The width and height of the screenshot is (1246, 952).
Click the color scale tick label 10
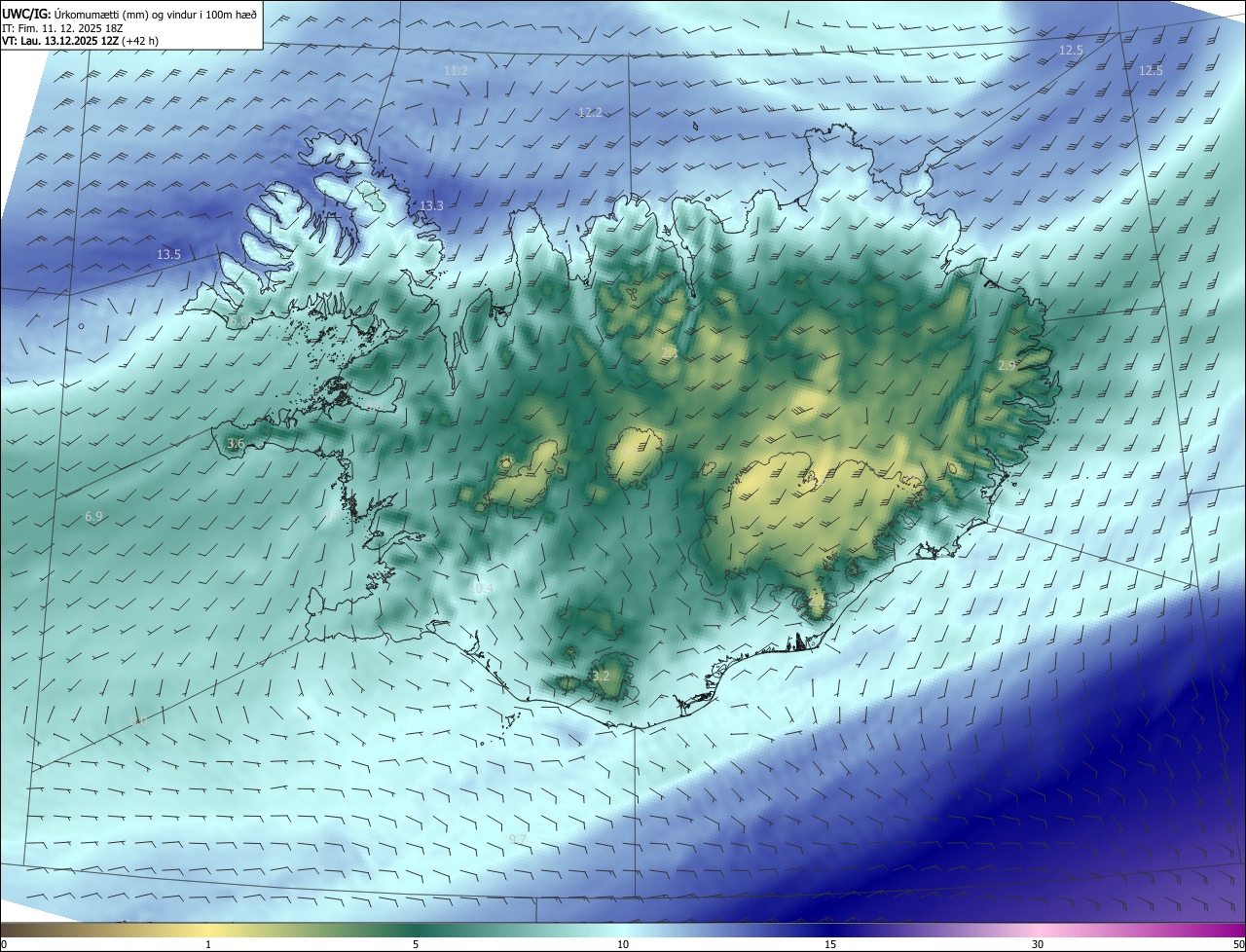623,944
